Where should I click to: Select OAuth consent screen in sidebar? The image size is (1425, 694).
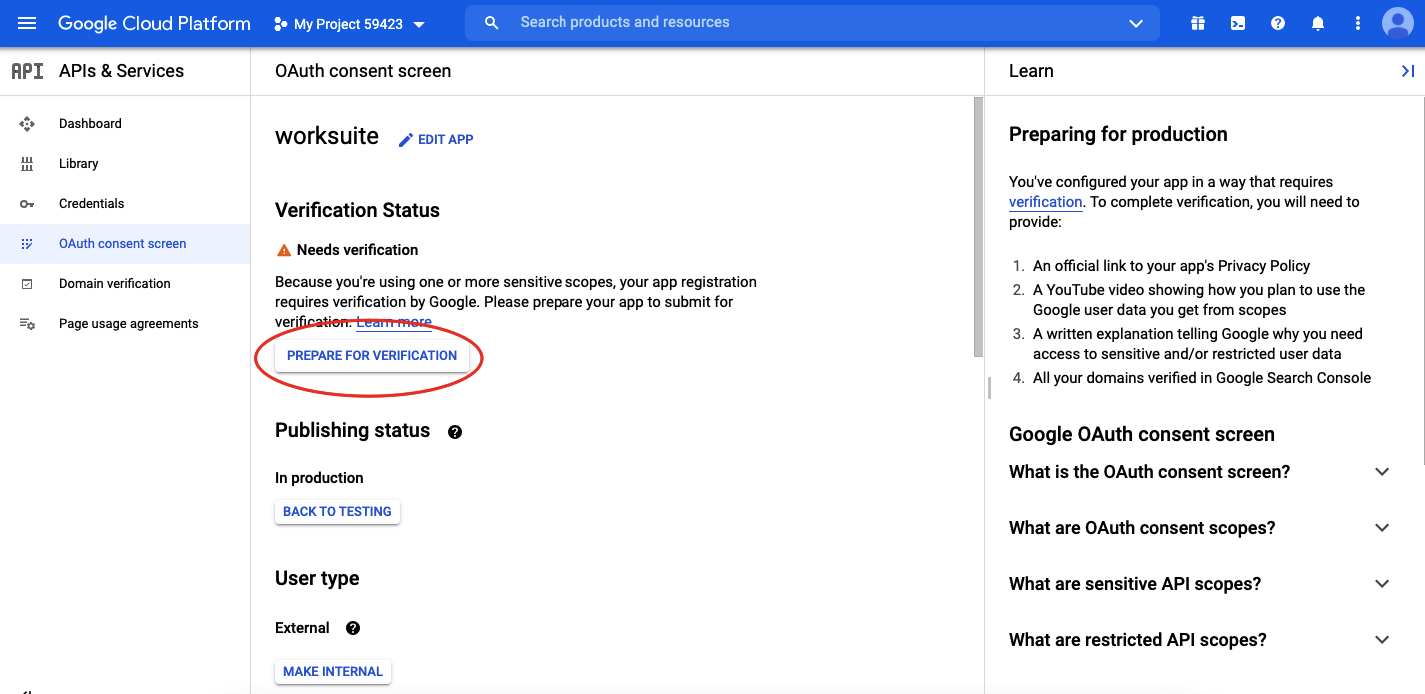coord(125,244)
